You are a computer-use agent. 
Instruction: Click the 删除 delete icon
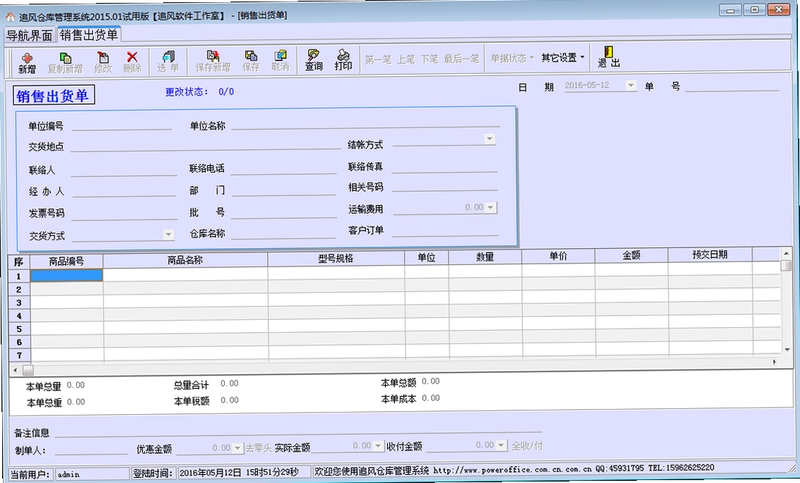pyautogui.click(x=132, y=62)
